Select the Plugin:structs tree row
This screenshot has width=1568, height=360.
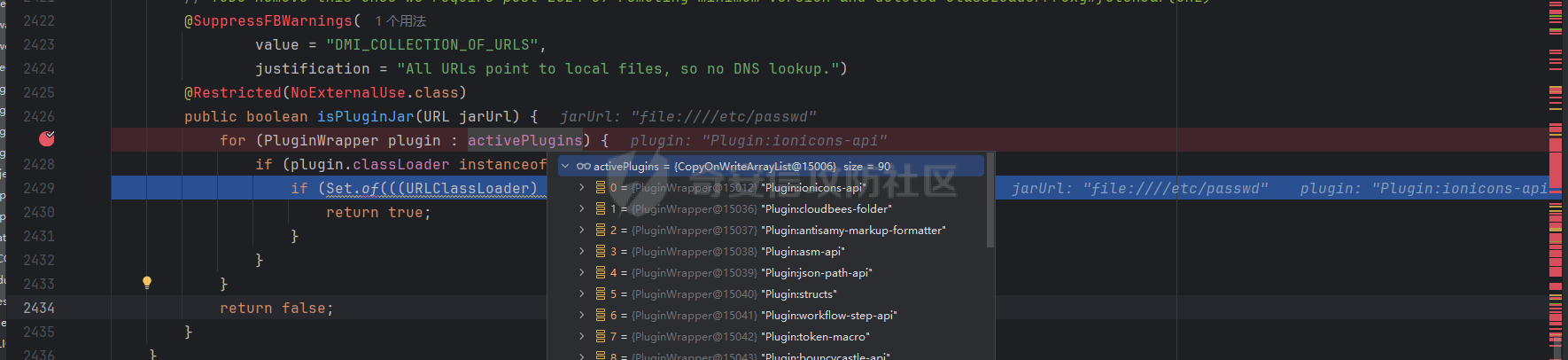tap(797, 294)
